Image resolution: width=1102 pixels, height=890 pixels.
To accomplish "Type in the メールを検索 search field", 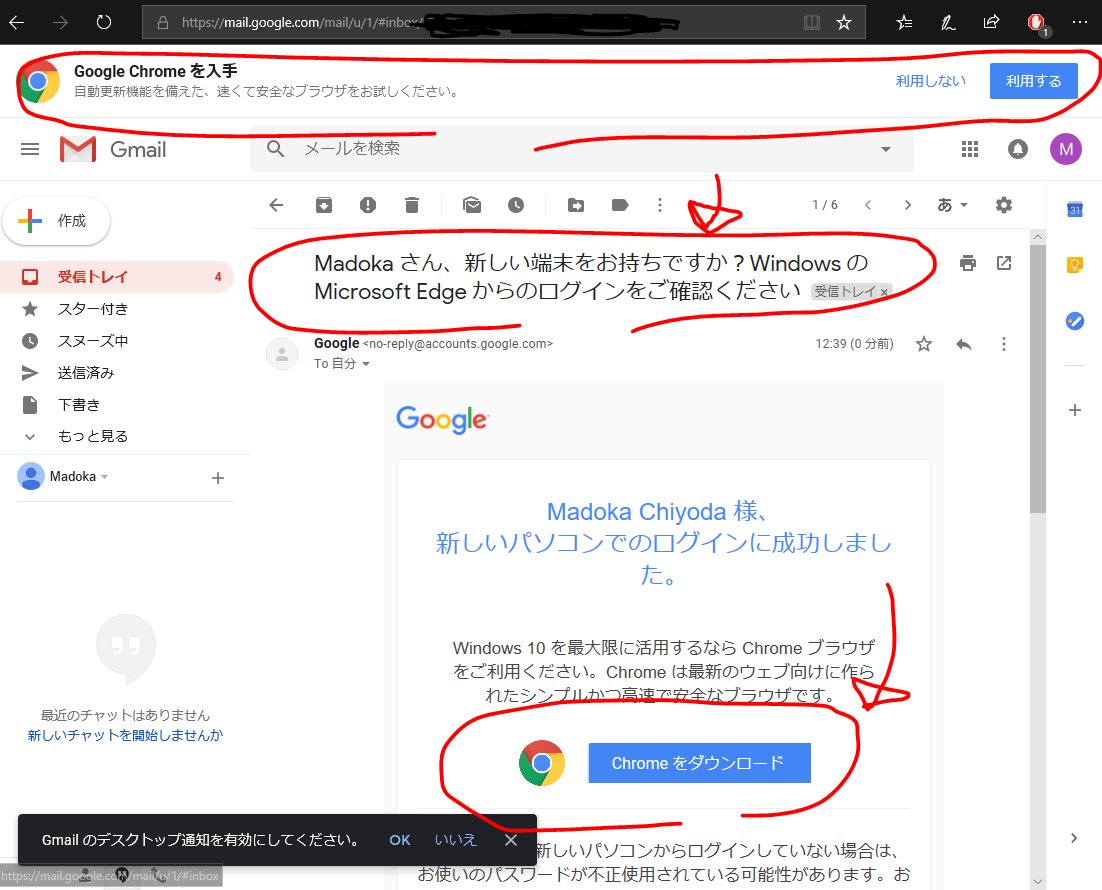I will [x=582, y=148].
